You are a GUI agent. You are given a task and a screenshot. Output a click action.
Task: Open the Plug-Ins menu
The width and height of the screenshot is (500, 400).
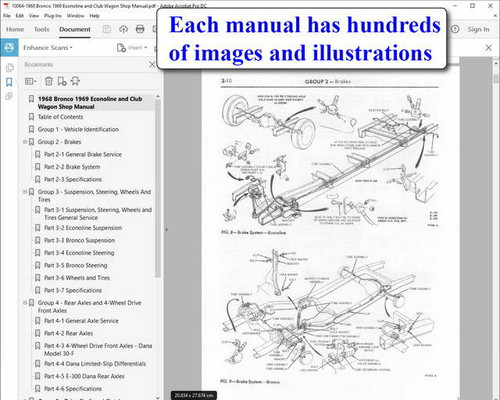pos(53,16)
